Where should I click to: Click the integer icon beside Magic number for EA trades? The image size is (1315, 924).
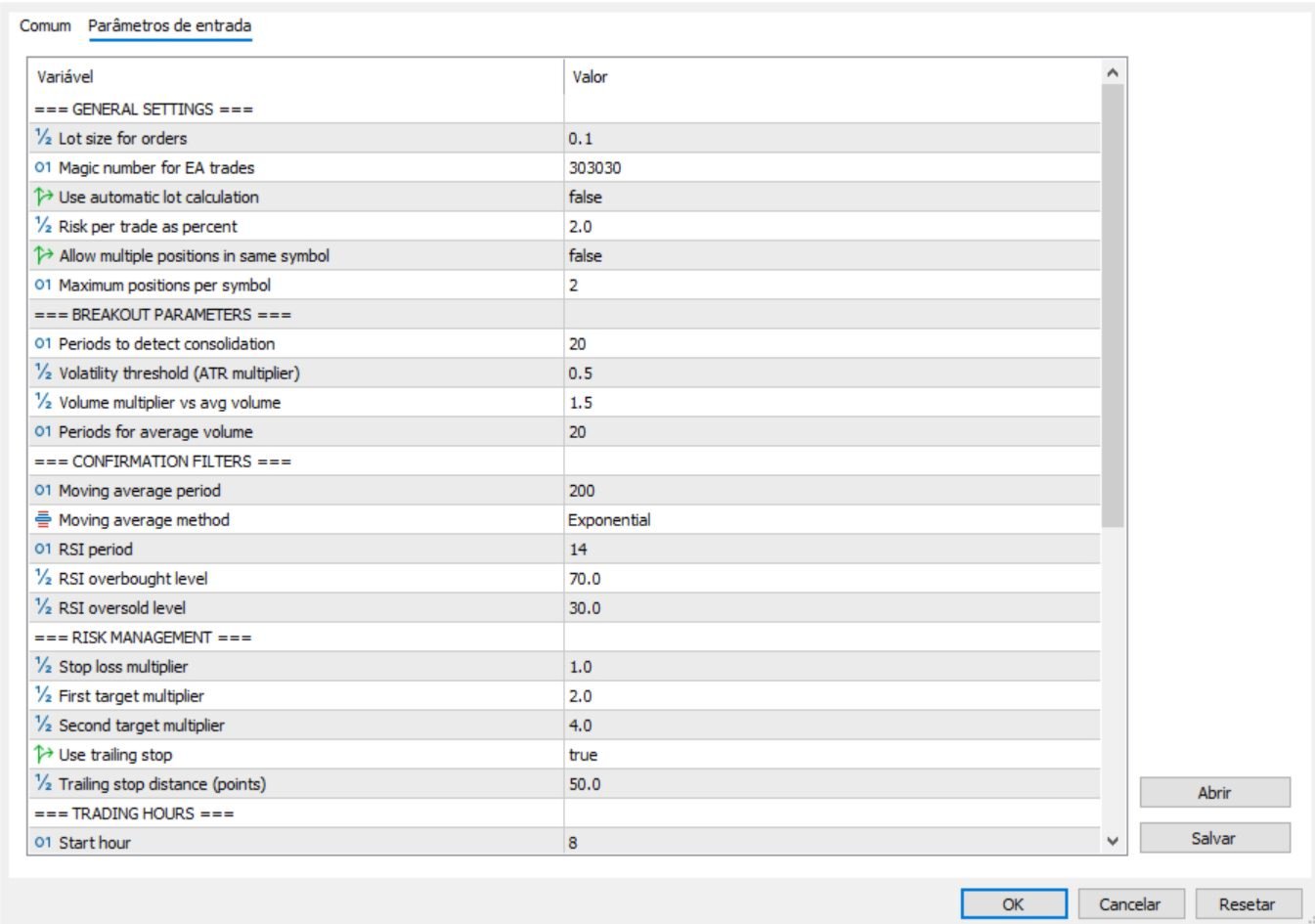tap(43, 167)
